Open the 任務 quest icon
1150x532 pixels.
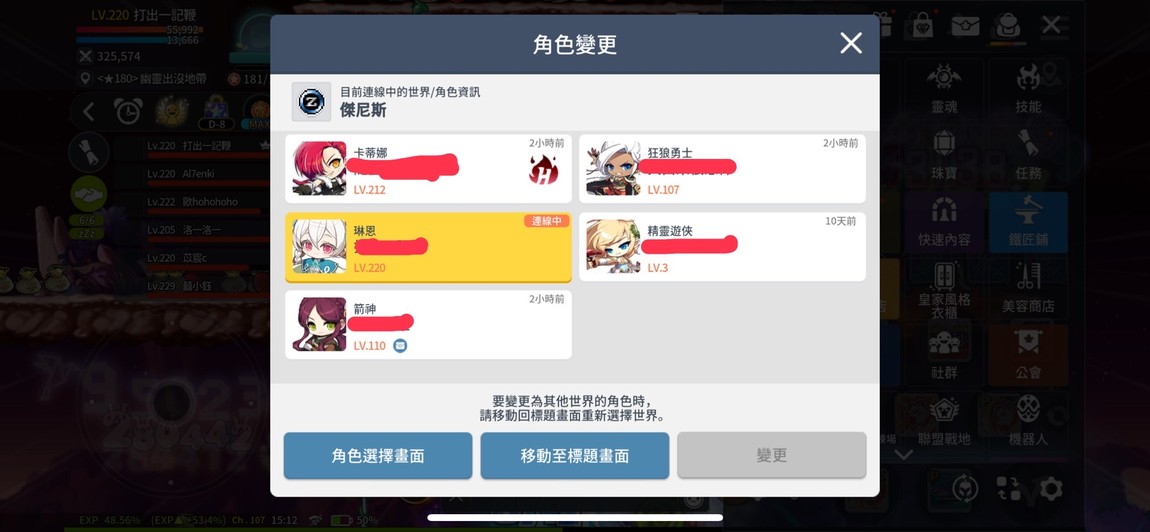(x=1028, y=156)
